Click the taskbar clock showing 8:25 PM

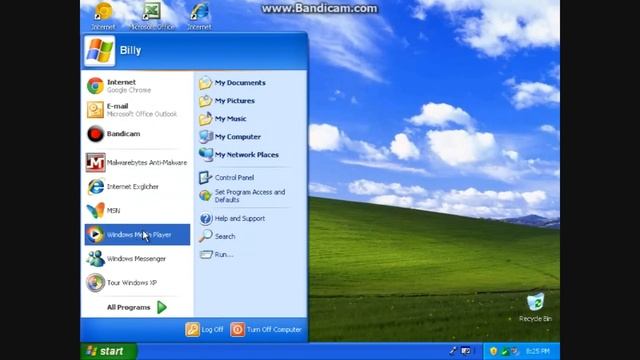[x=538, y=351]
